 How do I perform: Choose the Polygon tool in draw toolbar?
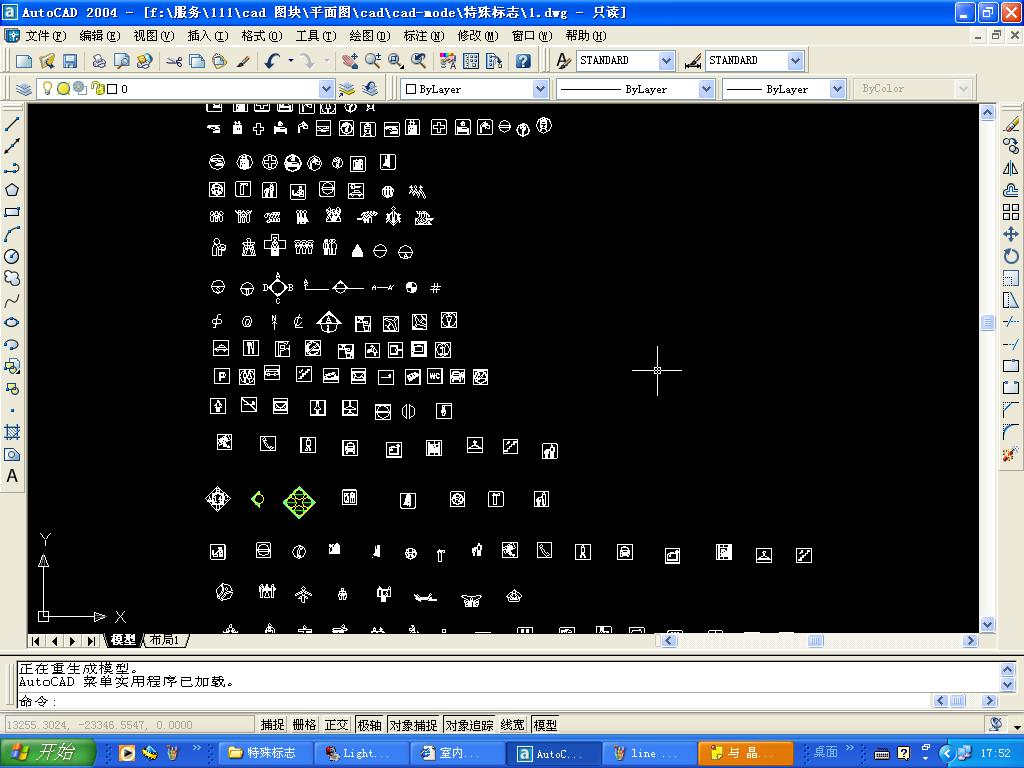point(12,190)
